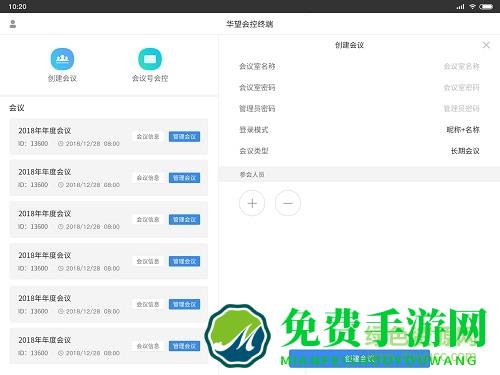This screenshot has width=500, height=375.
Task: Click 管理会议 on the fourth meeting row
Action: point(184,261)
